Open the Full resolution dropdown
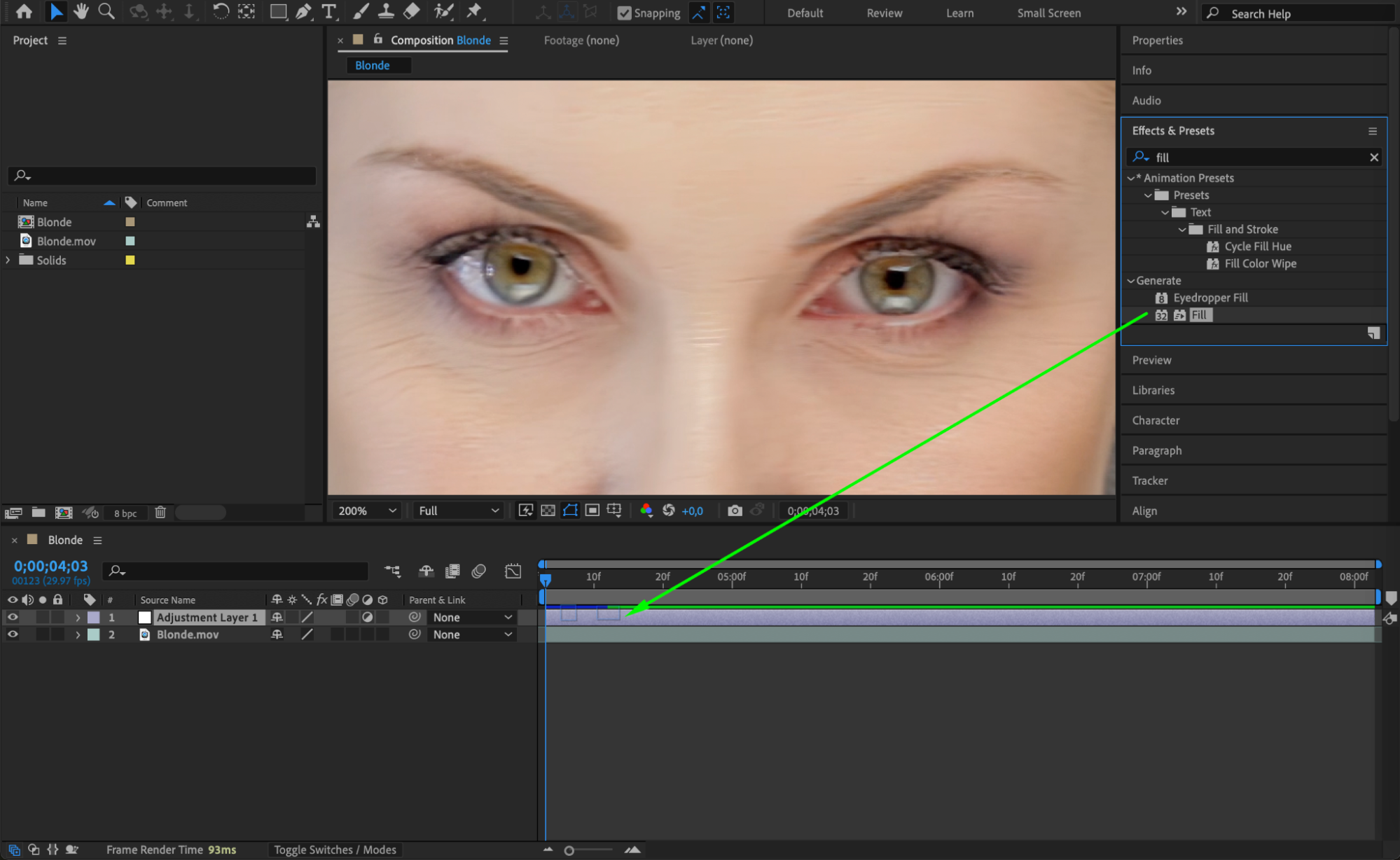The height and width of the screenshot is (860, 1400). point(459,511)
